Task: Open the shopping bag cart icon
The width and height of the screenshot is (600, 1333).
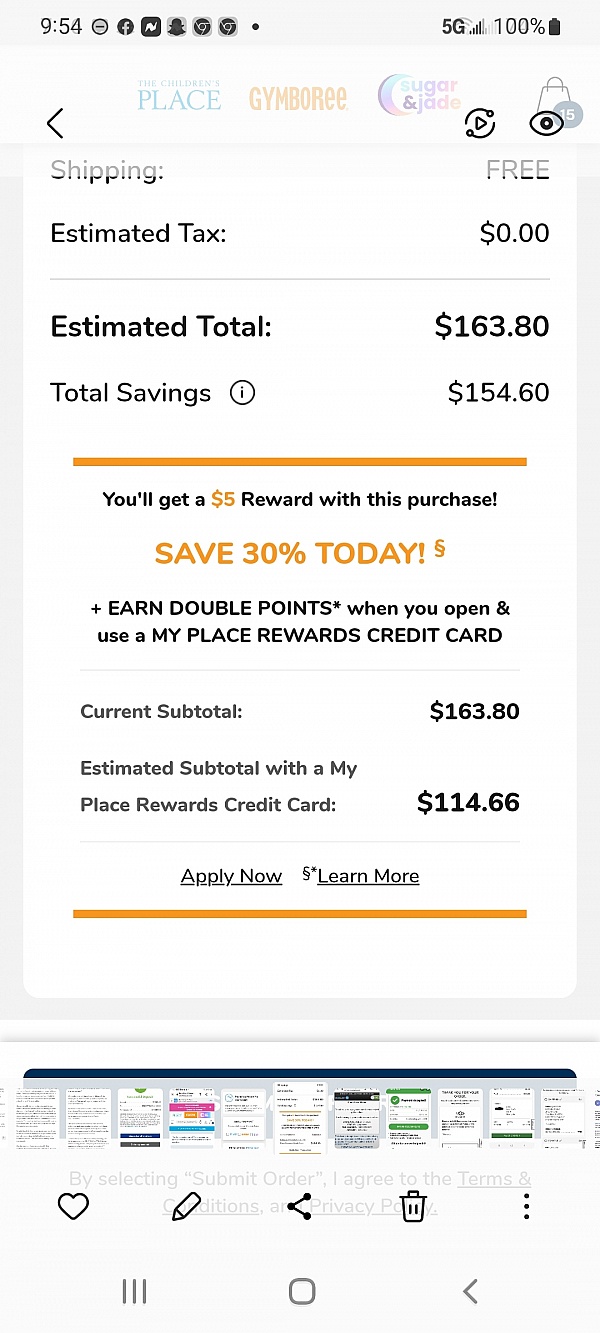Action: pyautogui.click(x=556, y=100)
